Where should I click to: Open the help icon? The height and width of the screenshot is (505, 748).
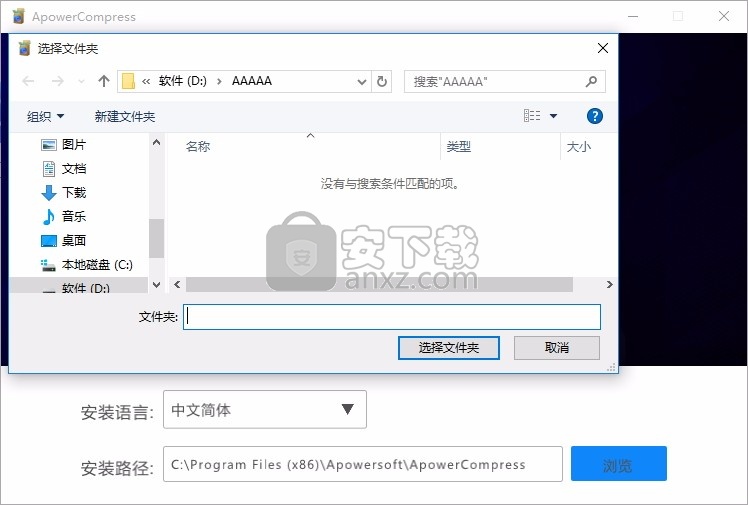(x=594, y=116)
